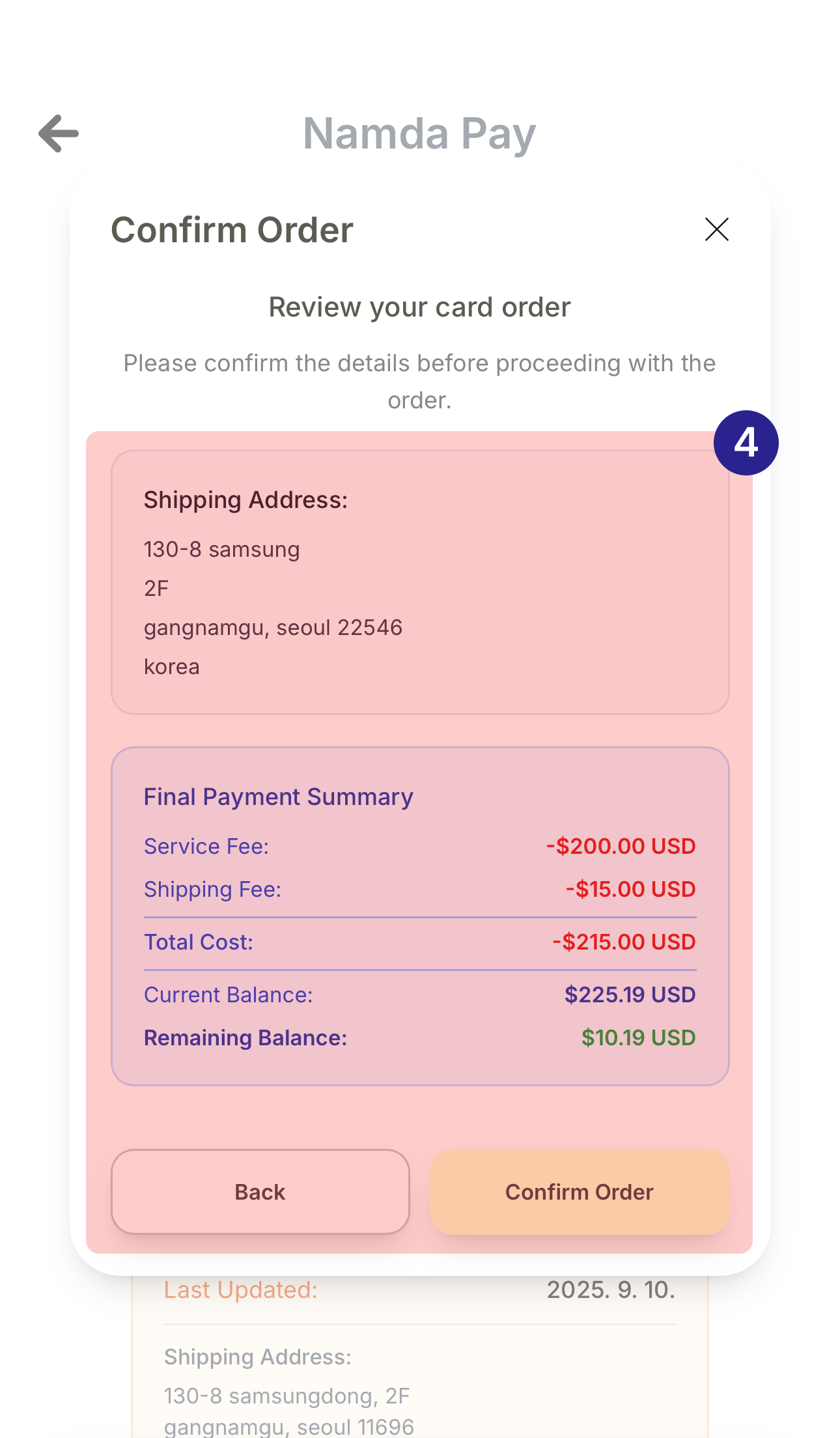Click the -$215.00 USD total cost value
This screenshot has height=1438, width=840.
click(x=624, y=942)
